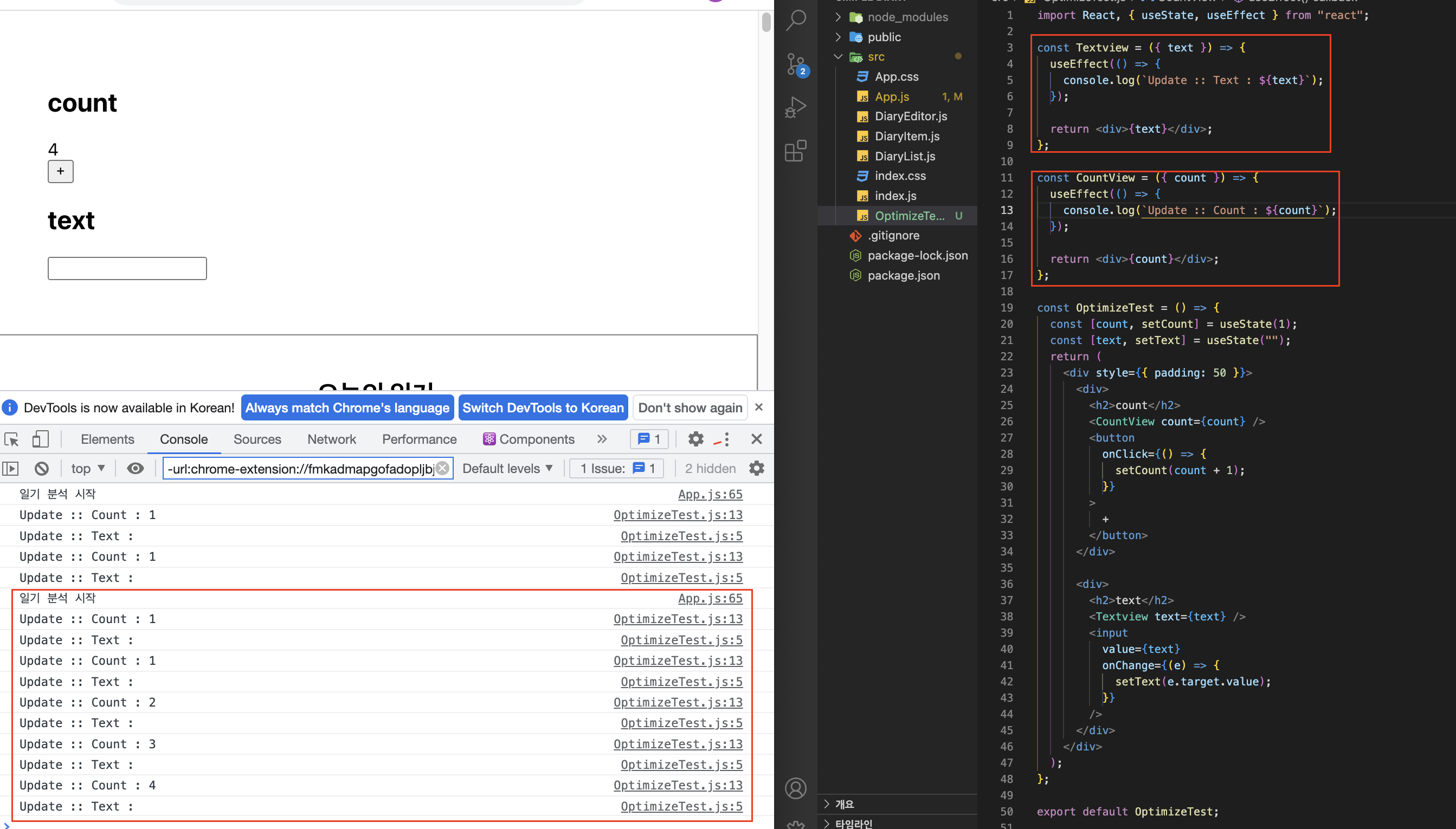Switch to the Network tab
Screen dimensions: 1456x829
tap(331, 439)
